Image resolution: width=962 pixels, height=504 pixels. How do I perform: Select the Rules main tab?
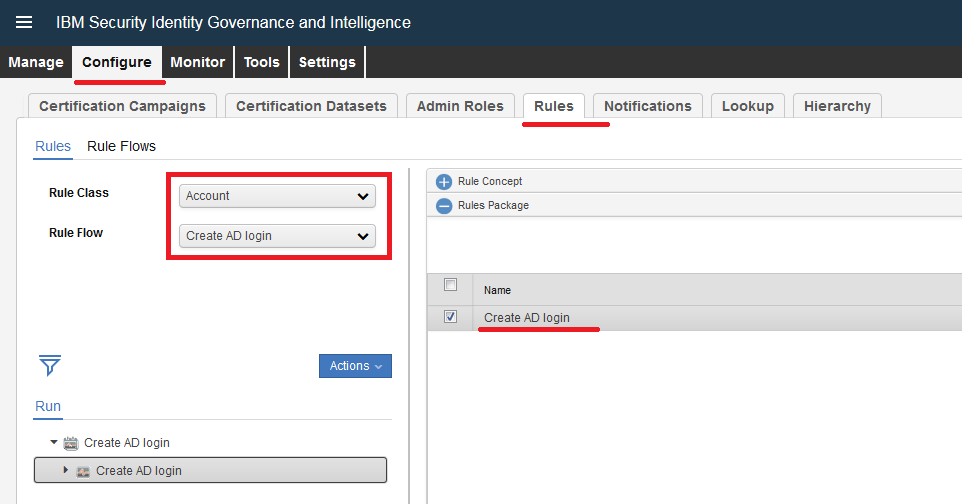[x=553, y=106]
